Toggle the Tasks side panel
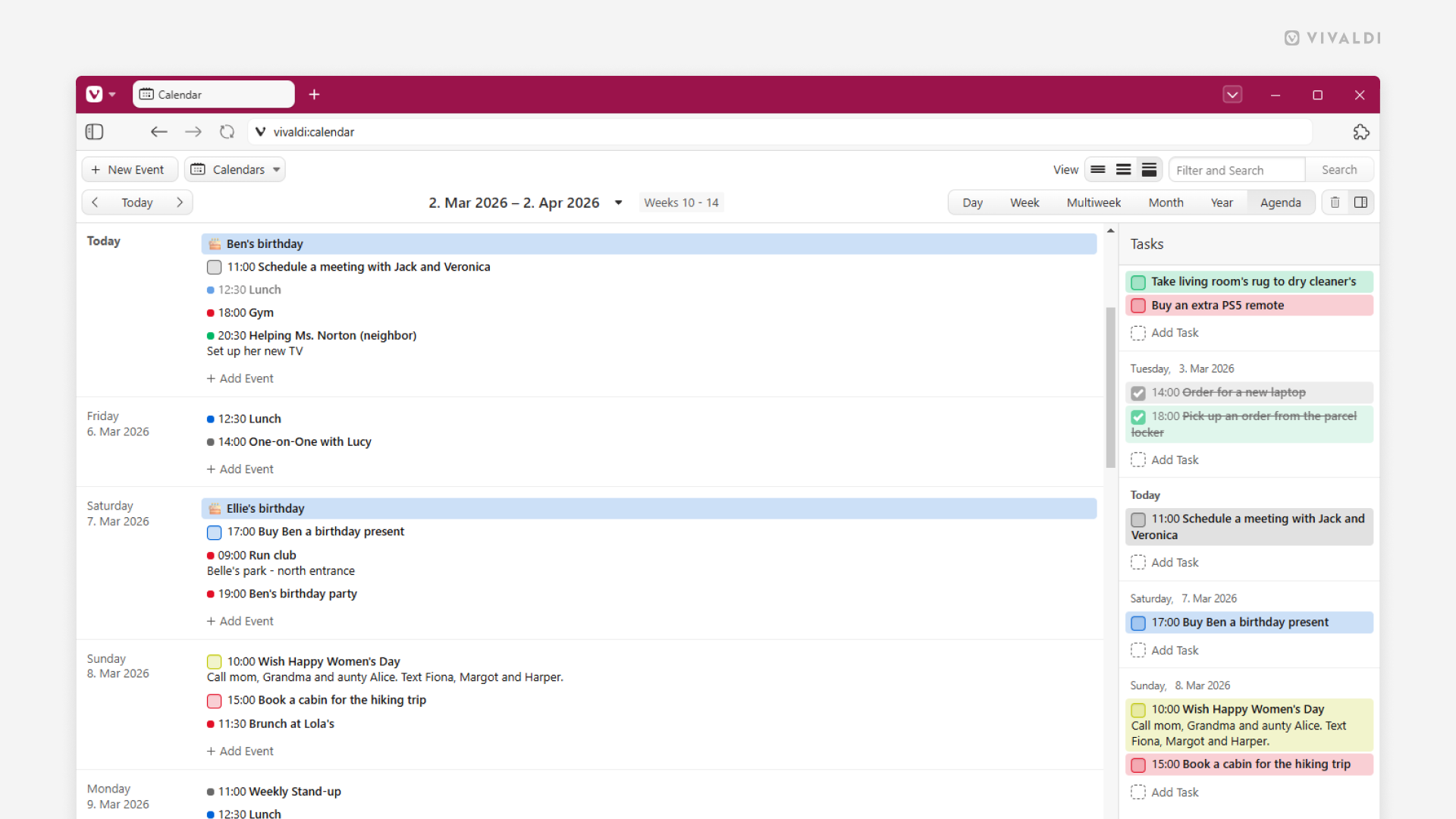Screen dimensions: 1456x819 pos(1360,202)
